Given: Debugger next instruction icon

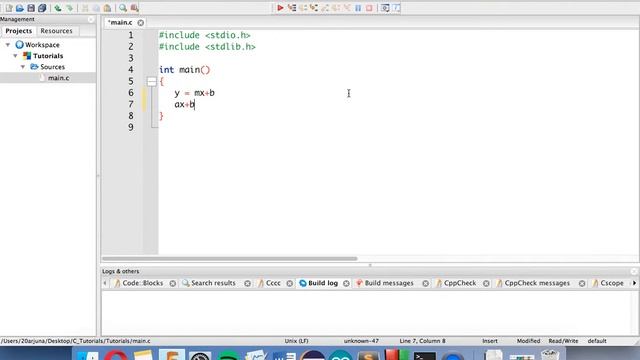Looking at the screenshot, I should tap(336, 8).
